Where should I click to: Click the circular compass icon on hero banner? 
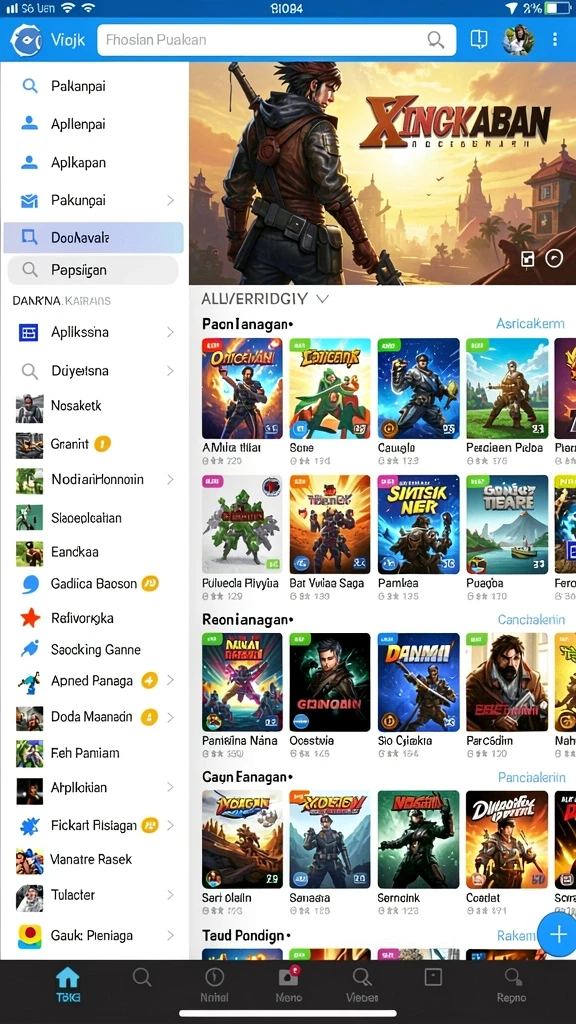click(554, 259)
